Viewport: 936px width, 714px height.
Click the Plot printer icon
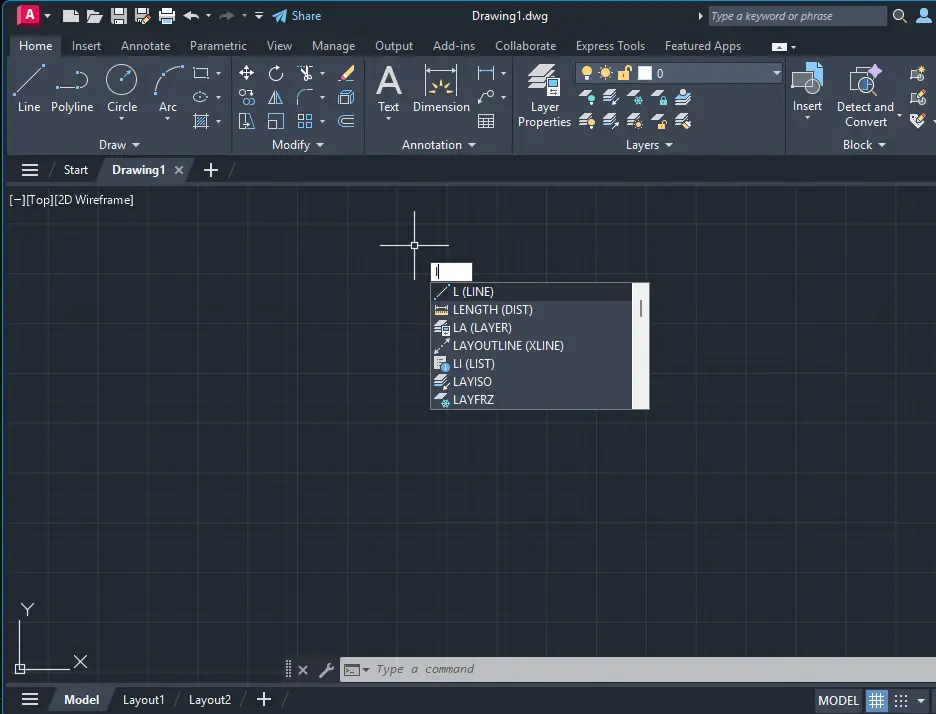(167, 16)
